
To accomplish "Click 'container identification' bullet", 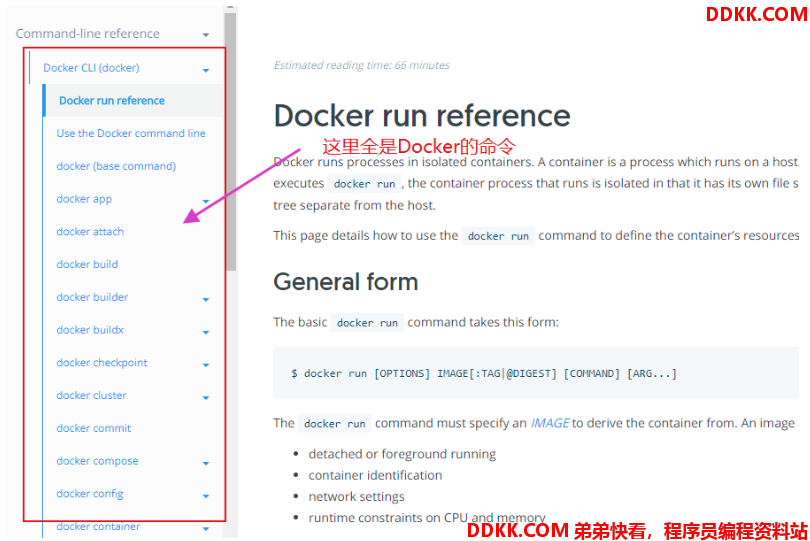I will pos(375,475).
